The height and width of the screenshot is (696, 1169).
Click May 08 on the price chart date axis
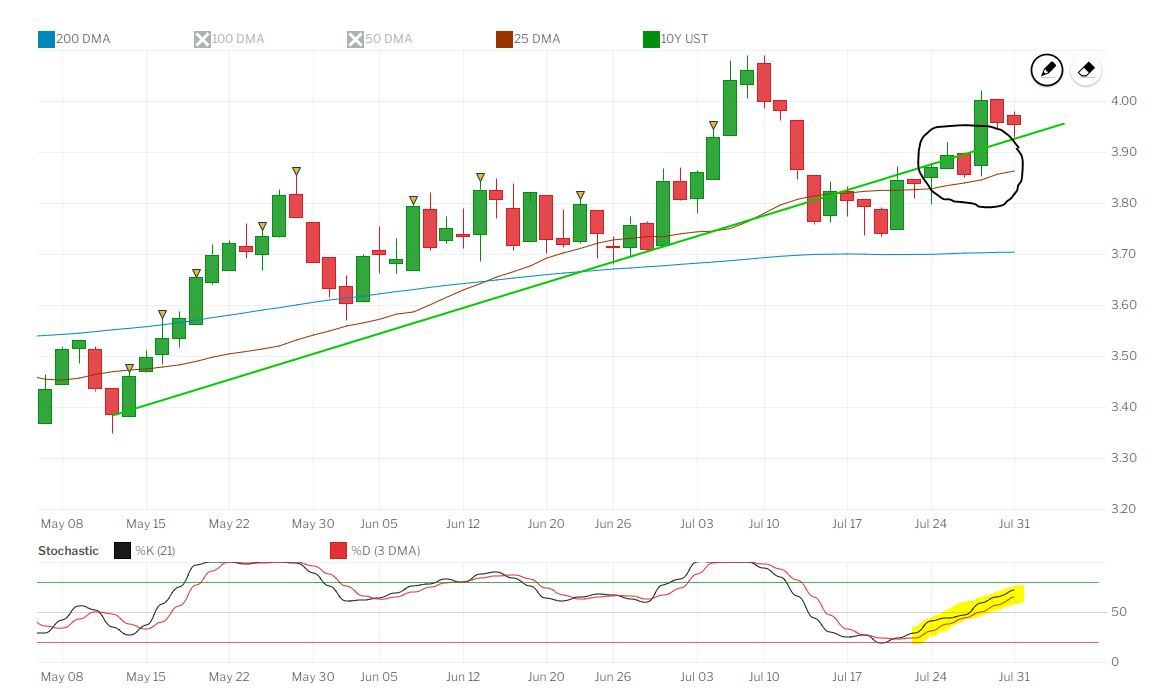tap(62, 524)
